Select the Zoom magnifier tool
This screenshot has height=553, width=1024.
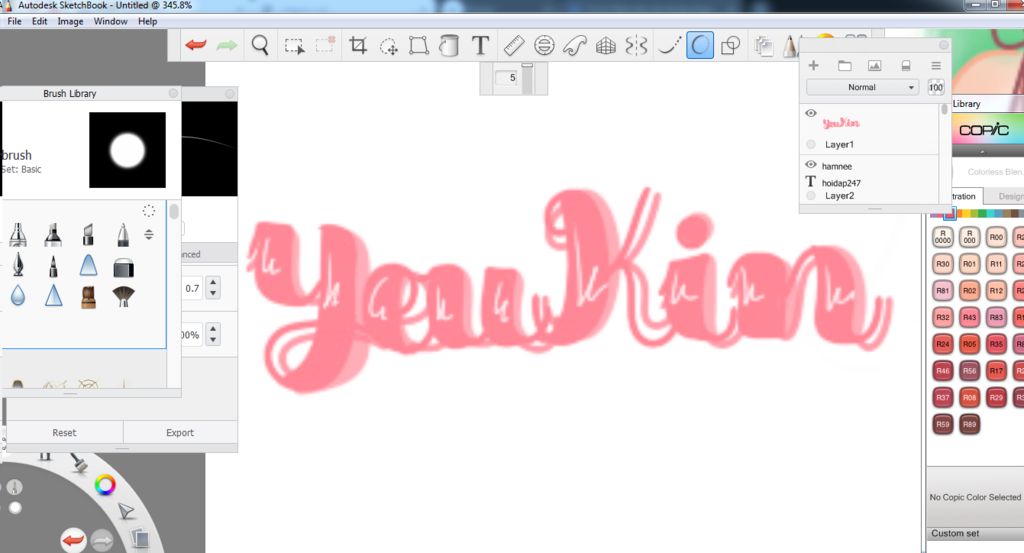coord(260,46)
